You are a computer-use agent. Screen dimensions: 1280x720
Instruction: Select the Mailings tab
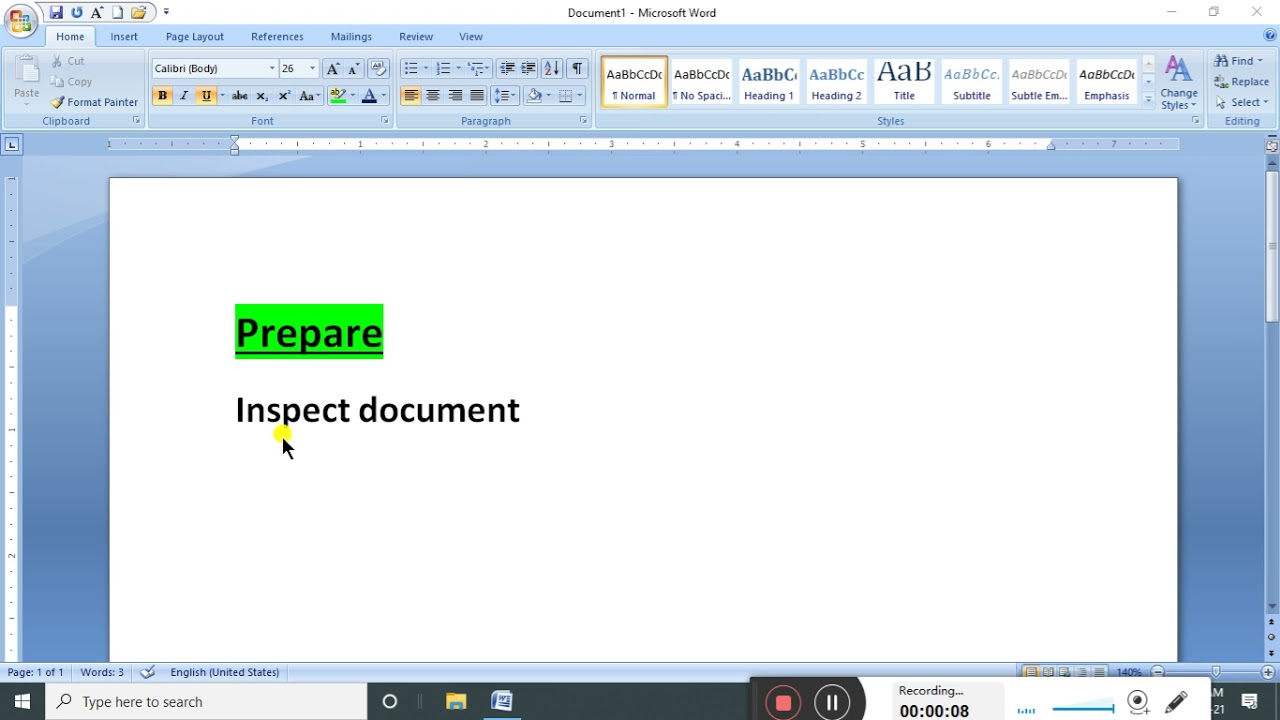pos(351,36)
